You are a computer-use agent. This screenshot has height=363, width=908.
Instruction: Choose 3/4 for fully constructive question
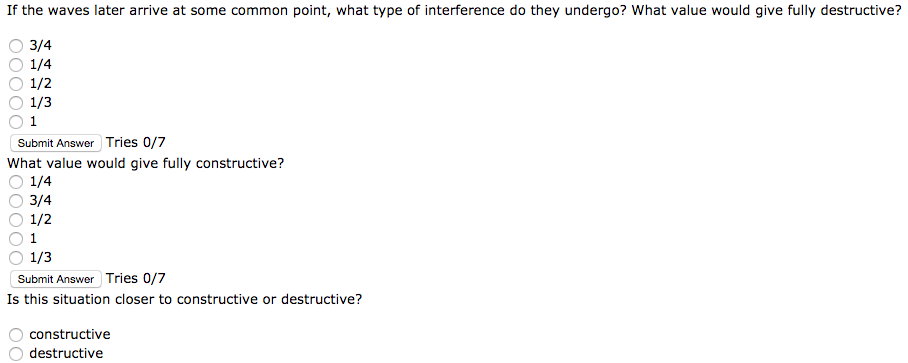pyautogui.click(x=16, y=201)
